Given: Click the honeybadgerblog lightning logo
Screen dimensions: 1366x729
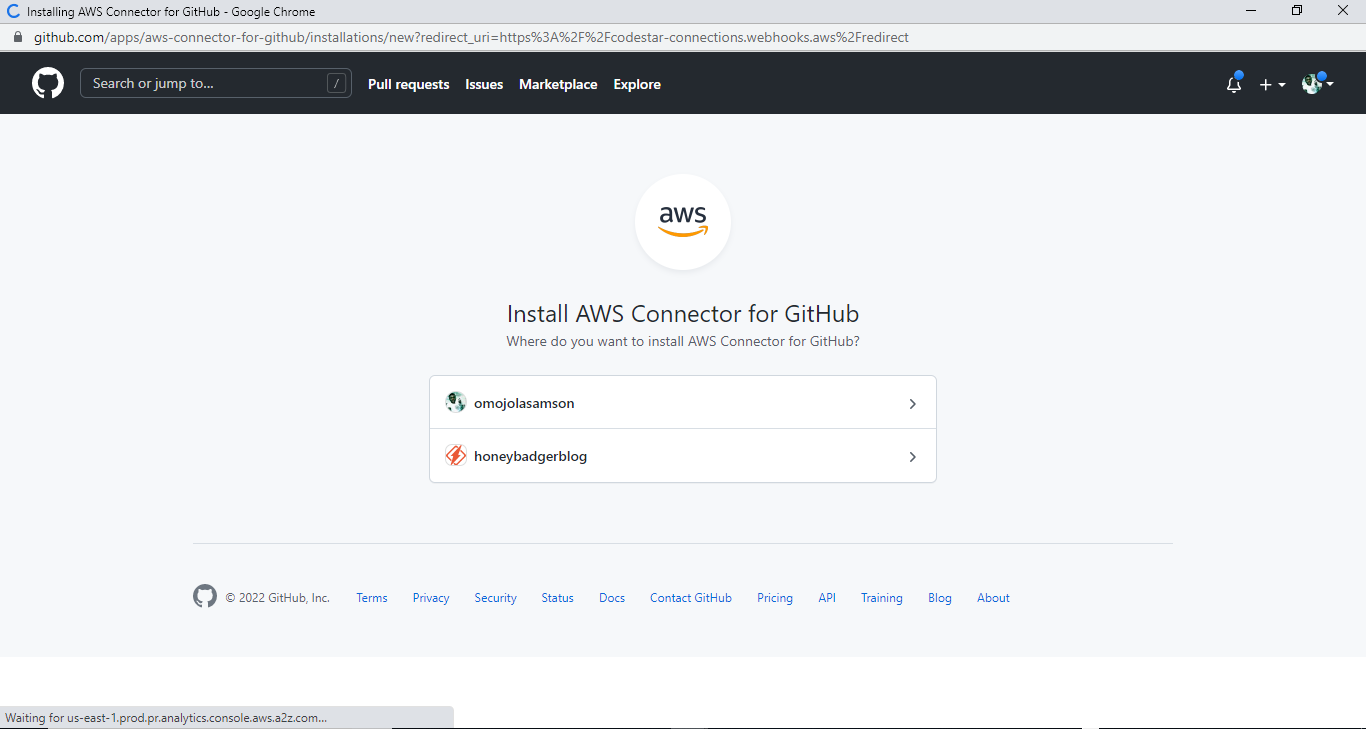Looking at the screenshot, I should point(456,456).
